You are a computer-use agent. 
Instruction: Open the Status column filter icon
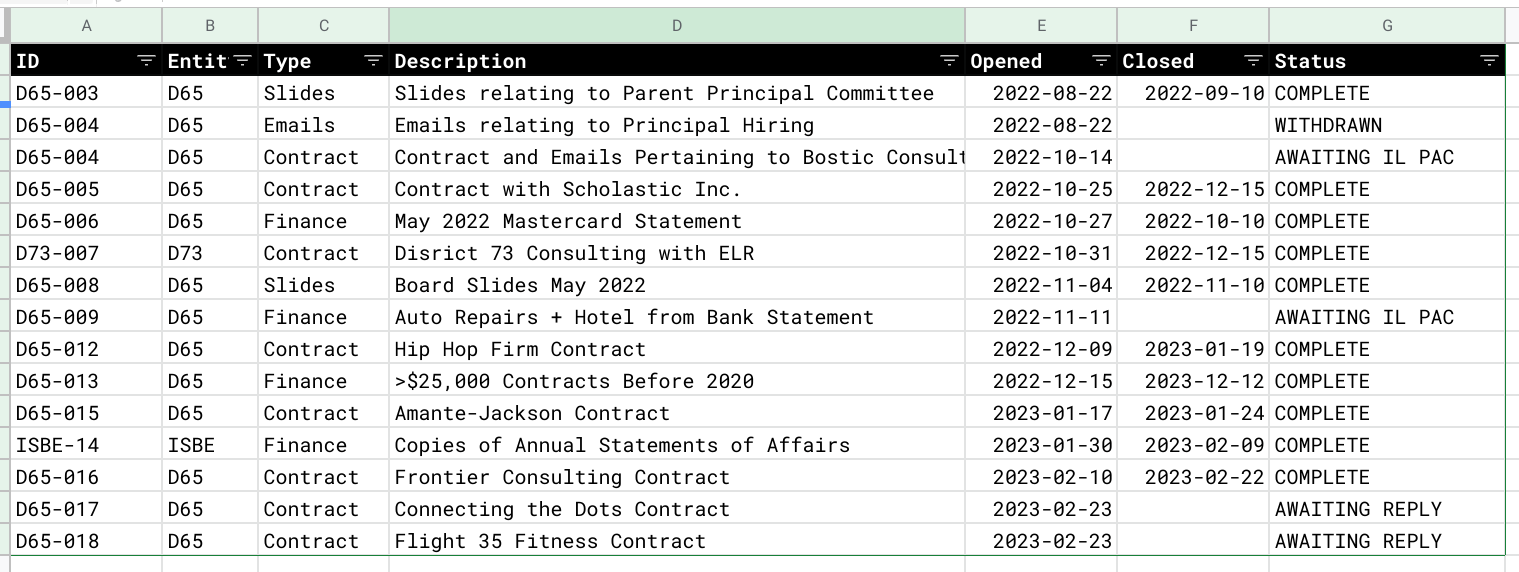pos(1489,61)
